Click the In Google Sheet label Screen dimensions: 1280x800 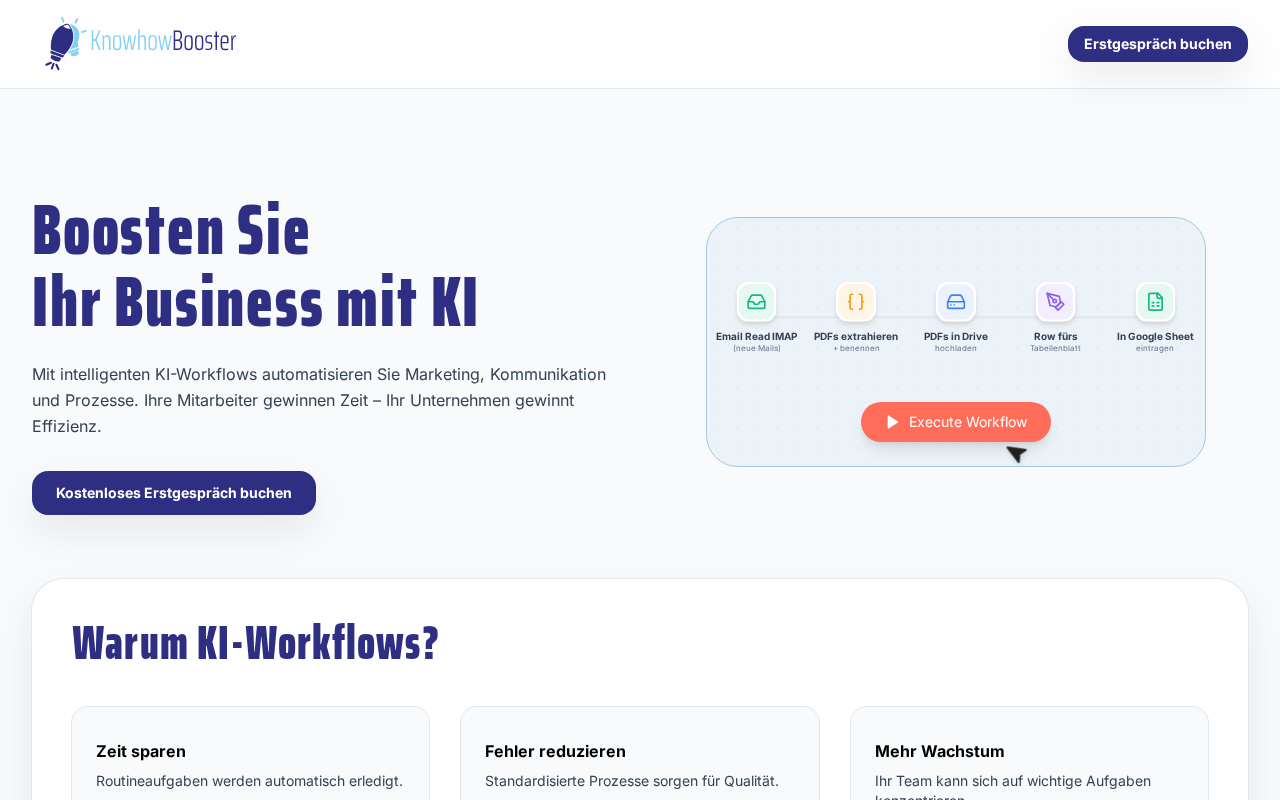pyautogui.click(x=1155, y=337)
